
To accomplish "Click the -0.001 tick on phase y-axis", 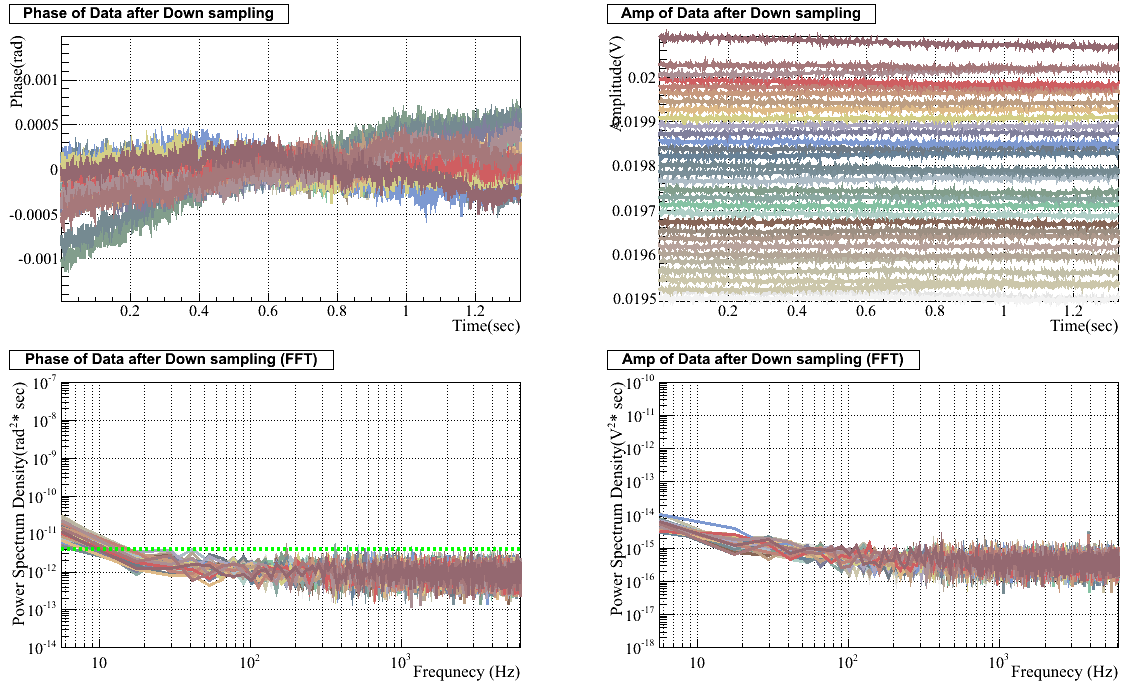I will point(36,258).
